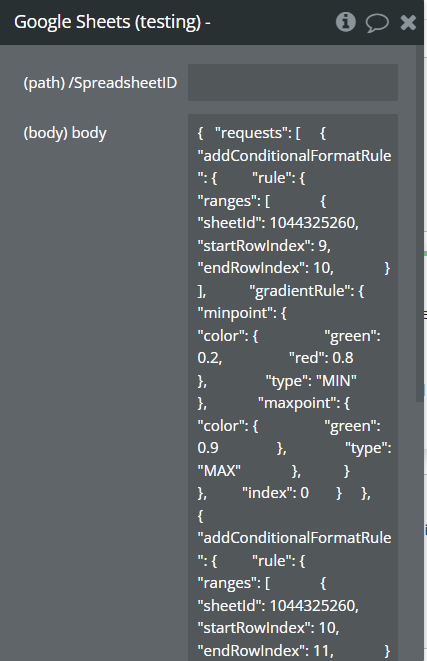The height and width of the screenshot is (661, 427).
Task: Close the Google Sheets (testing) panel
Action: click(x=408, y=22)
